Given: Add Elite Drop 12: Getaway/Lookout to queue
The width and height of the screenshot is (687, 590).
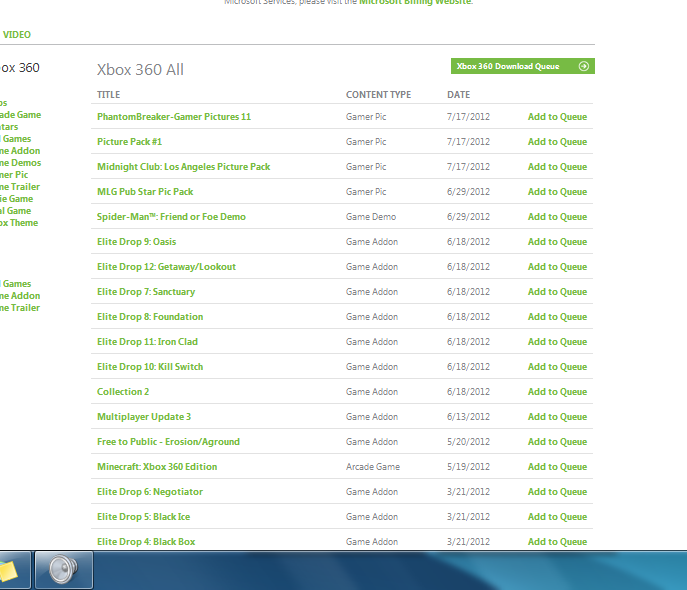Looking at the screenshot, I should pyautogui.click(x=557, y=266).
